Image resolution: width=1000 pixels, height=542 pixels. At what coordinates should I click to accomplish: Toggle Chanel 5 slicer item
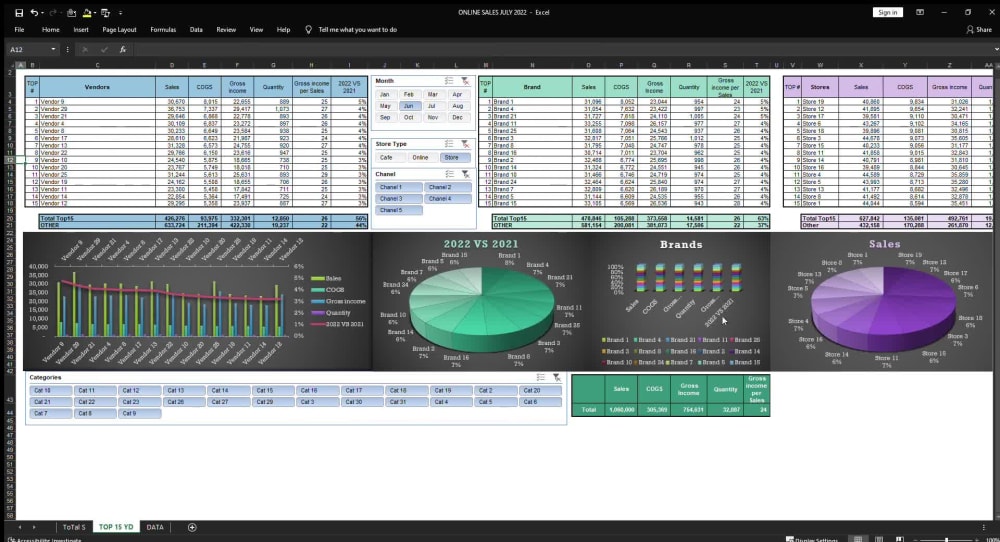tap(398, 210)
